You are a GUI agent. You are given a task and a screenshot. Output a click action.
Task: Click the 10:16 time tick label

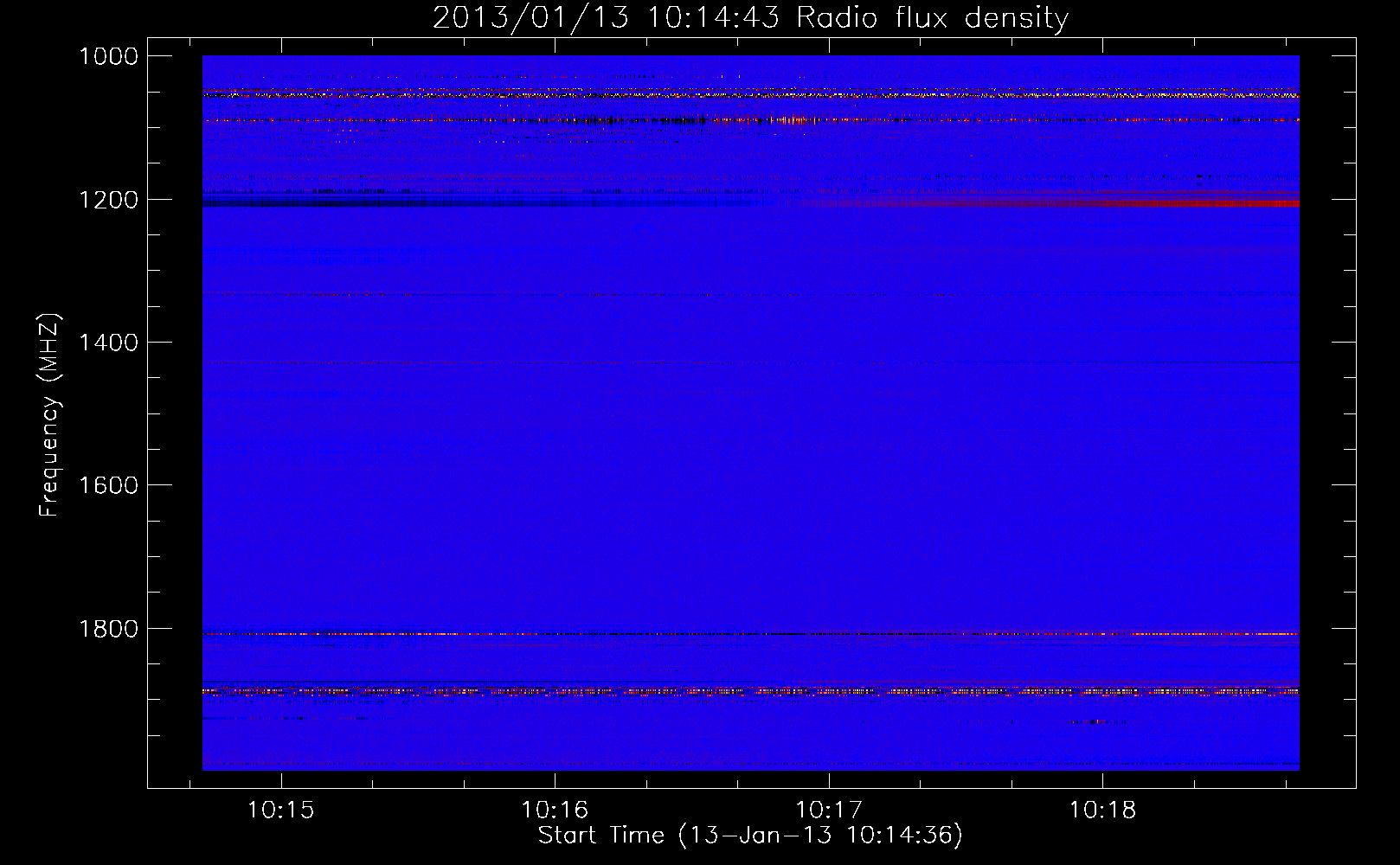[x=555, y=811]
